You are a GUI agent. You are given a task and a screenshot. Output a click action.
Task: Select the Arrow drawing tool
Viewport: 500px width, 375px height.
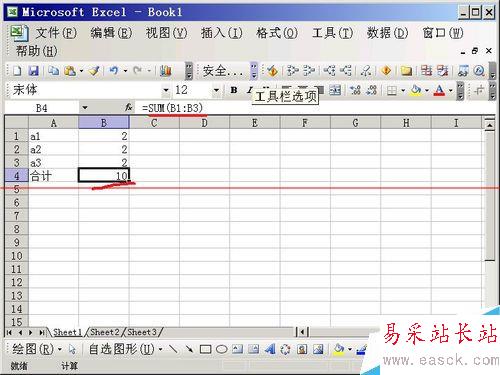click(x=189, y=349)
